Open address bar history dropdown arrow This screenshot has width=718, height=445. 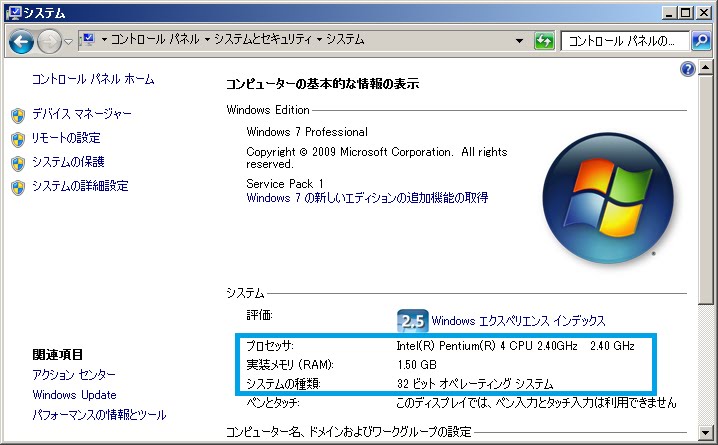tap(519, 41)
